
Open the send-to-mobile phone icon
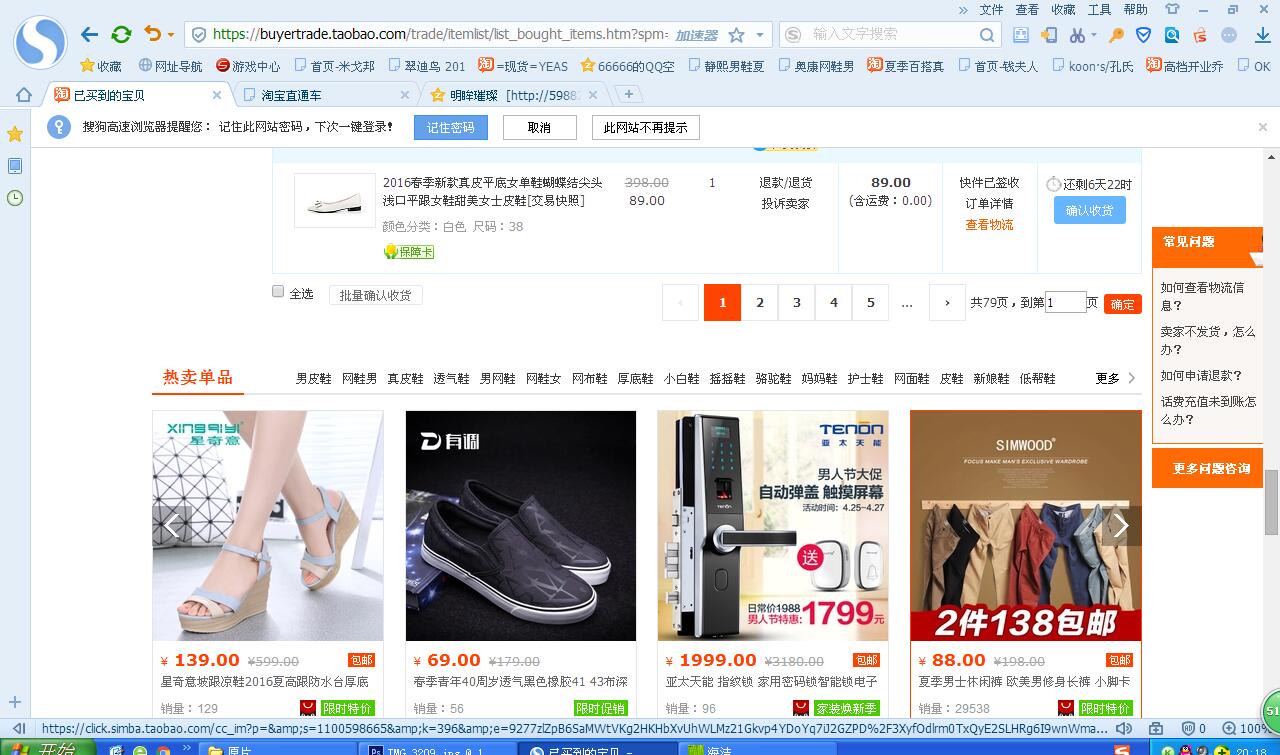1048,34
